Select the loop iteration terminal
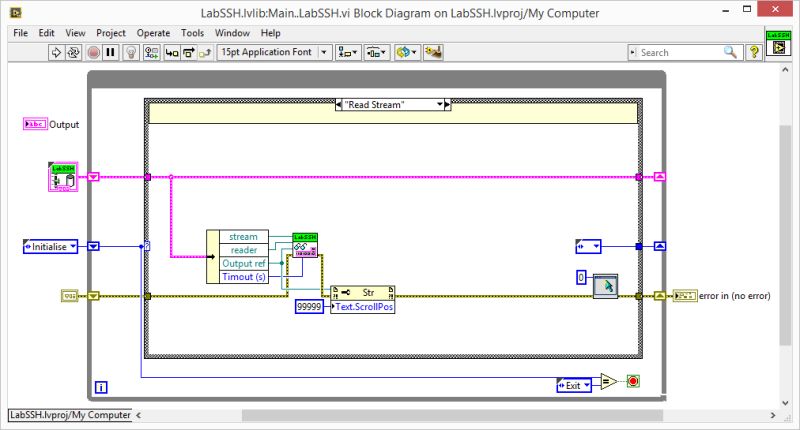 [x=101, y=388]
